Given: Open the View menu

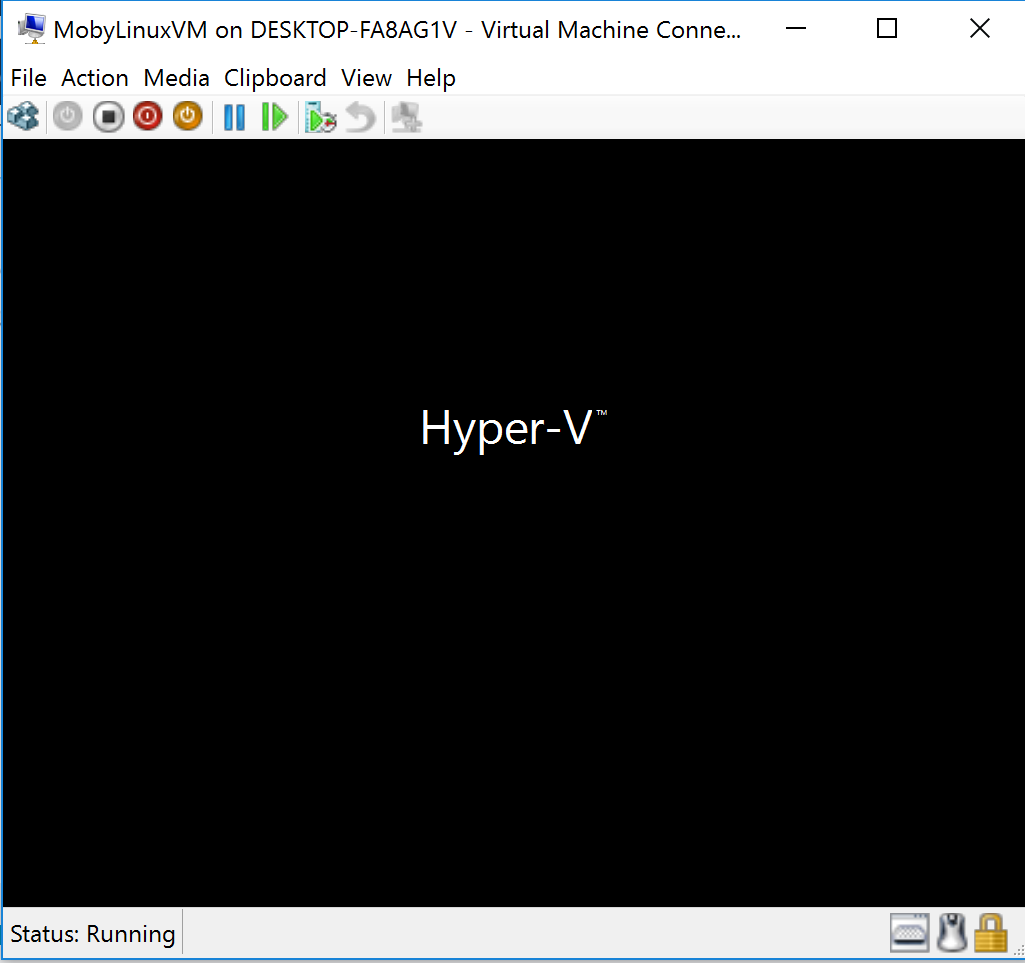Looking at the screenshot, I should [366, 78].
